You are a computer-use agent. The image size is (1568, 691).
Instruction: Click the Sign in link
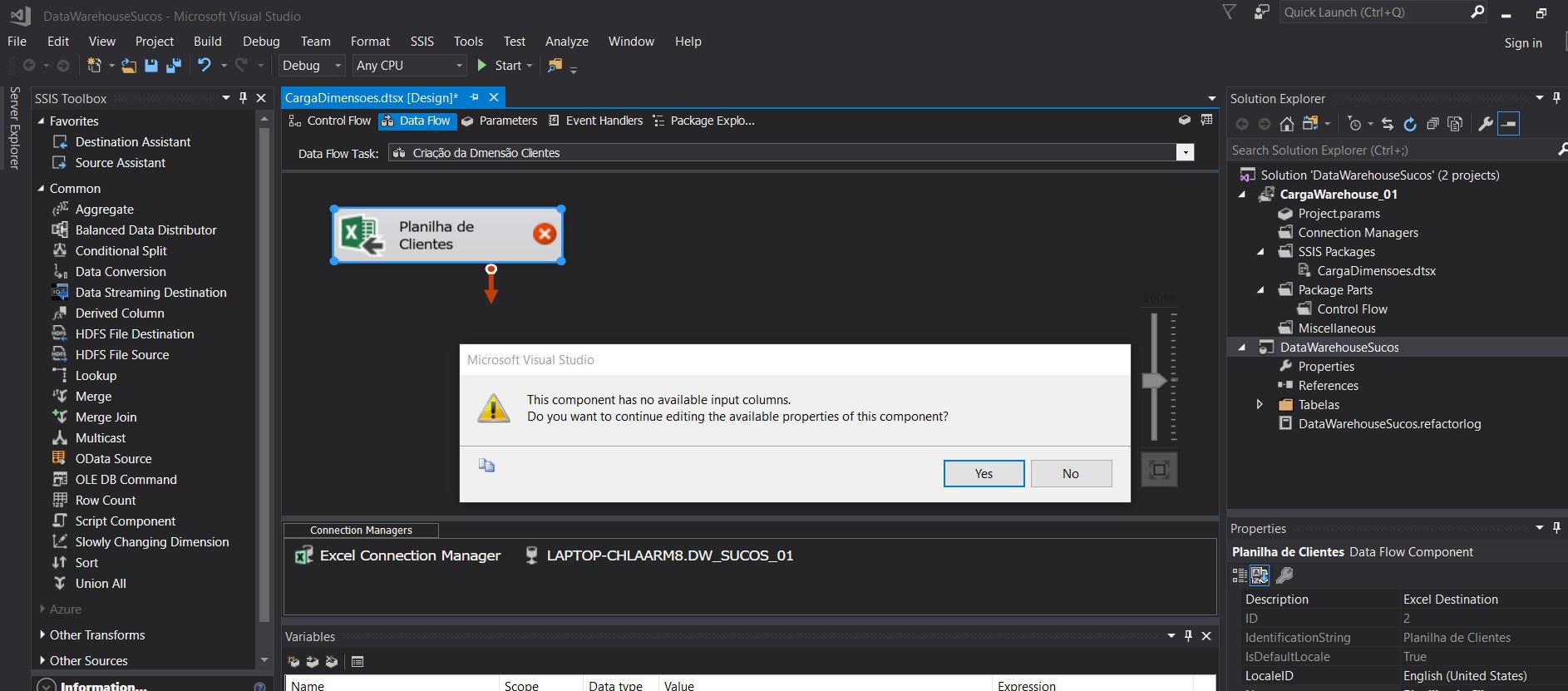1523,42
